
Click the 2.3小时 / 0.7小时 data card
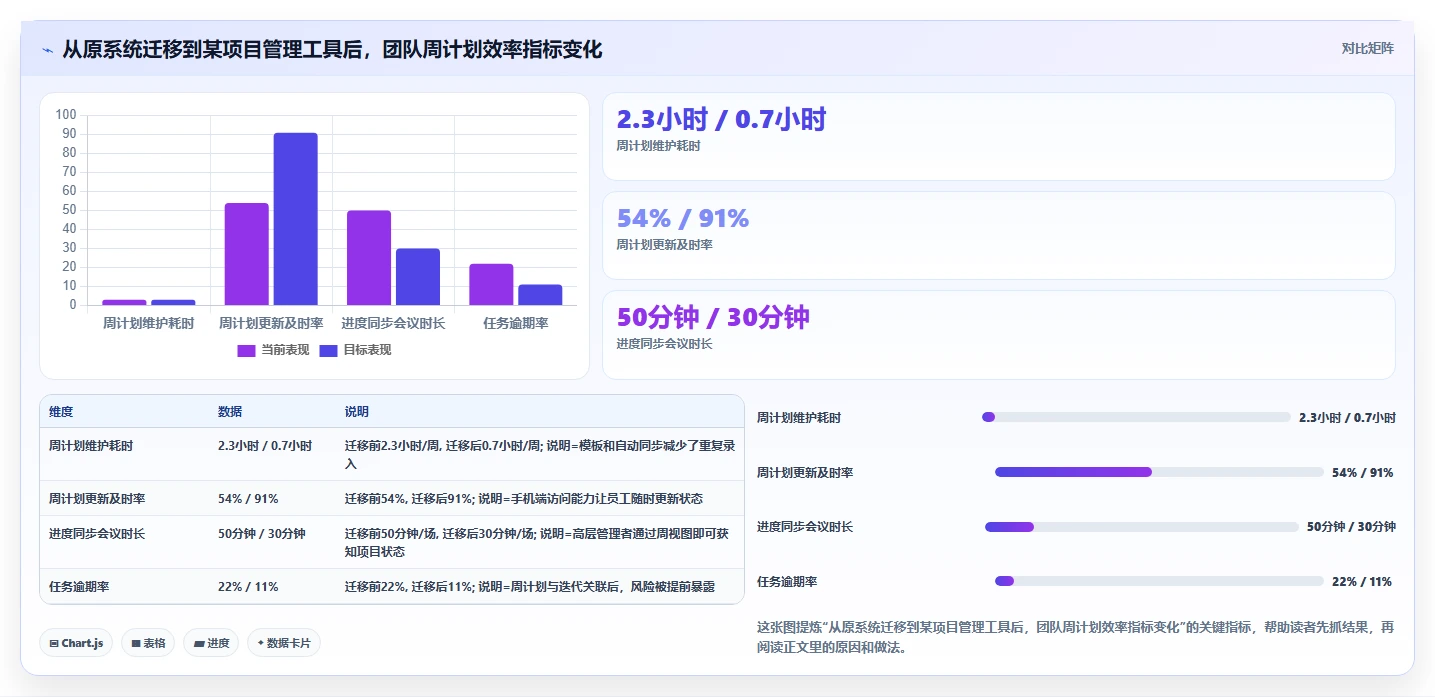pos(998,136)
